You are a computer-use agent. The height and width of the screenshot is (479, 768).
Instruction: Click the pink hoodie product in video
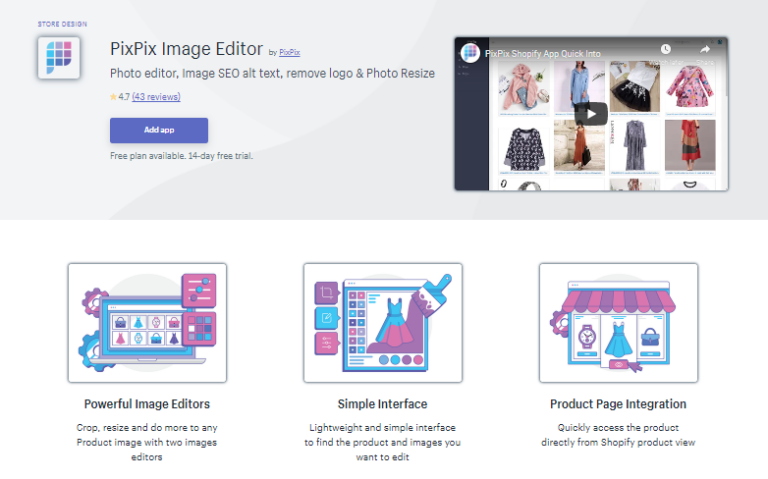(524, 88)
